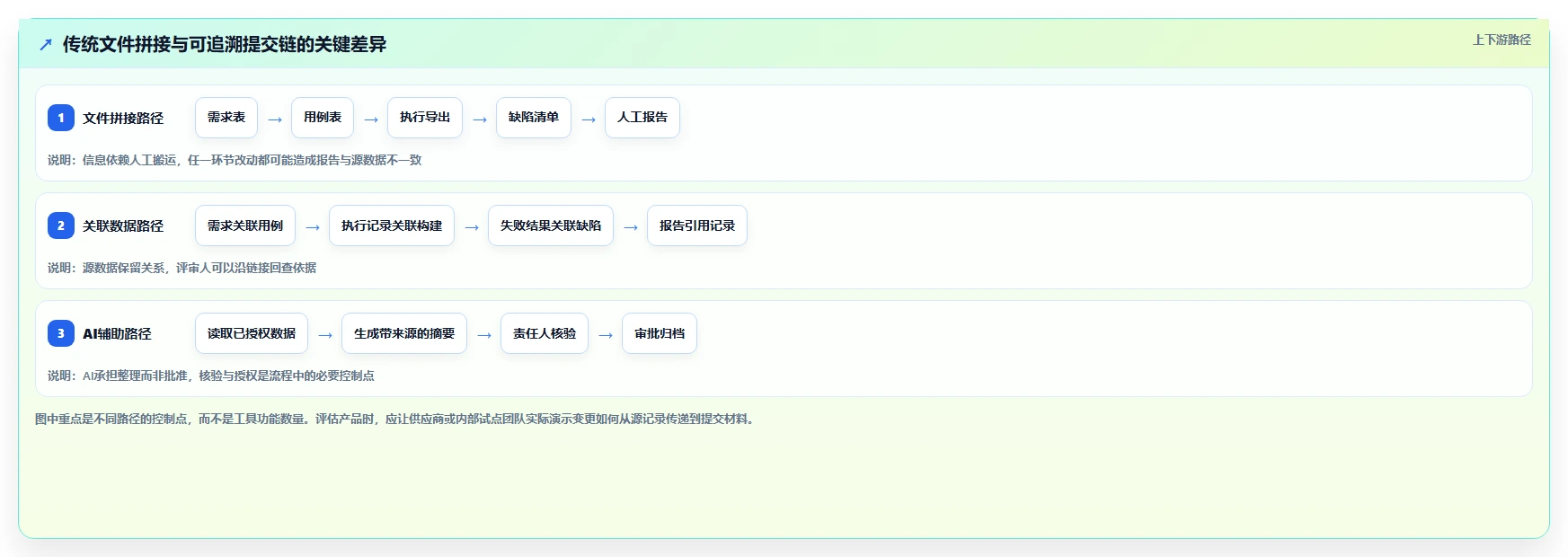
Task: Select the 执行导出 step chip
Action: pos(425,118)
